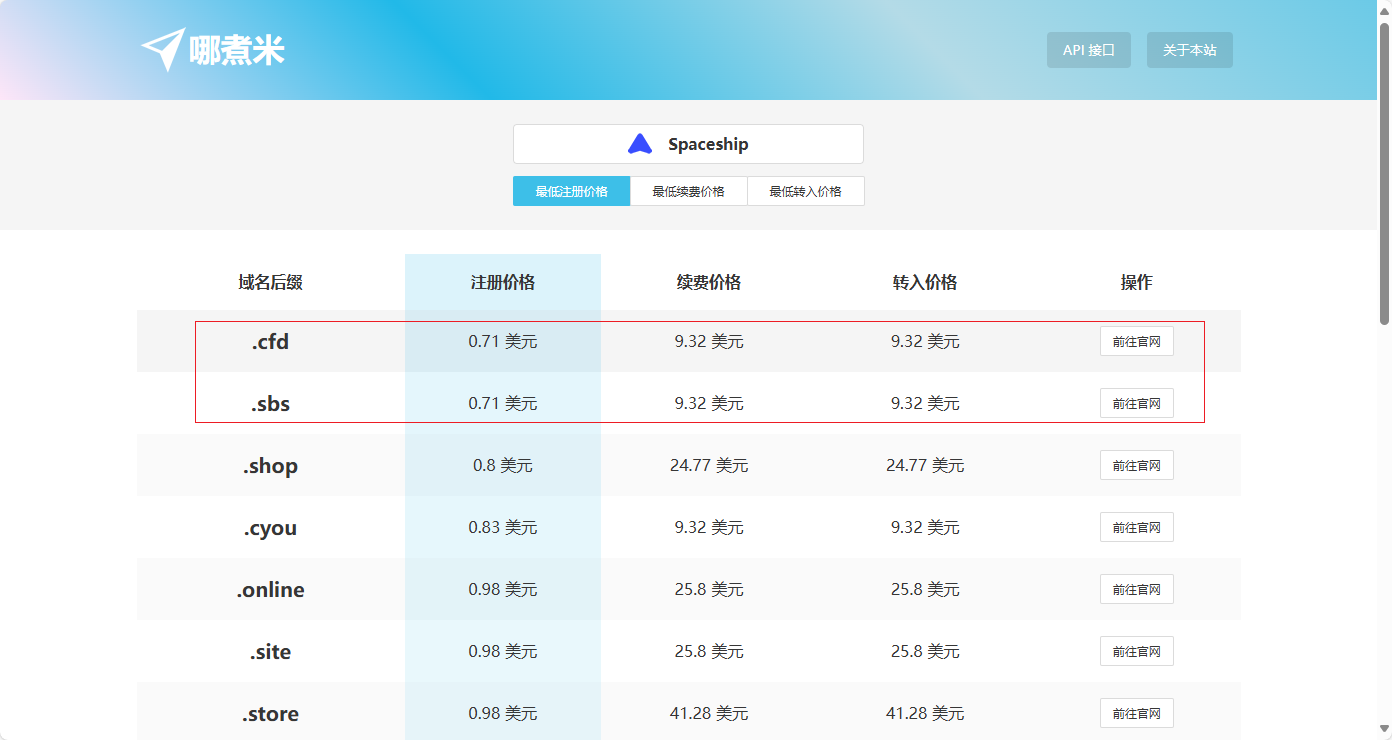Viewport: 1392px width, 740px height.
Task: Click 前往官网 button for .shop
Action: 1137,465
